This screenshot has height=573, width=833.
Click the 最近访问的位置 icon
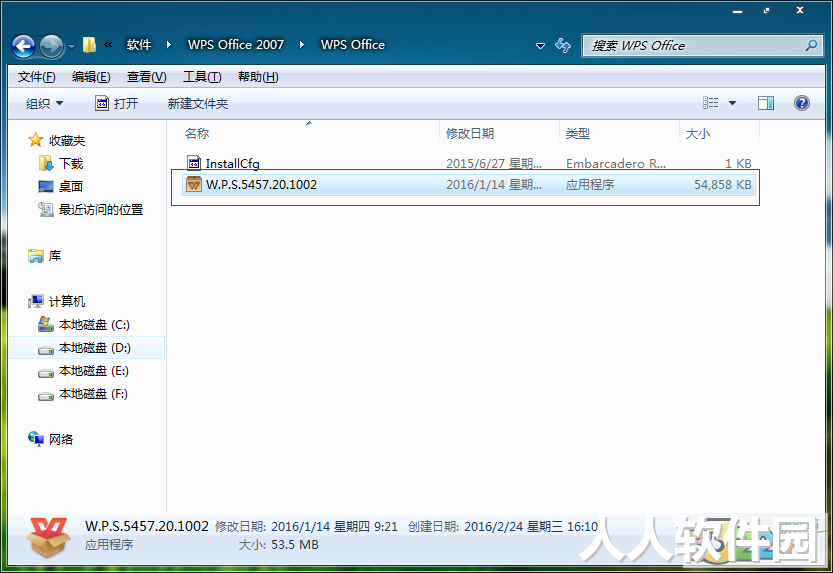(46, 210)
